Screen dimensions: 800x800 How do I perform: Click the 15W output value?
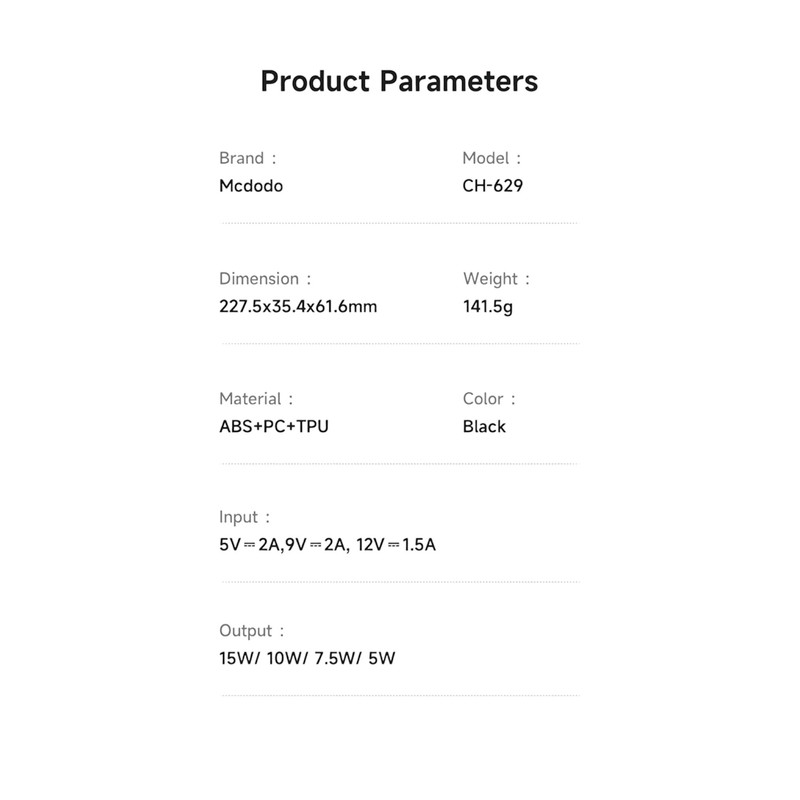coord(236,659)
